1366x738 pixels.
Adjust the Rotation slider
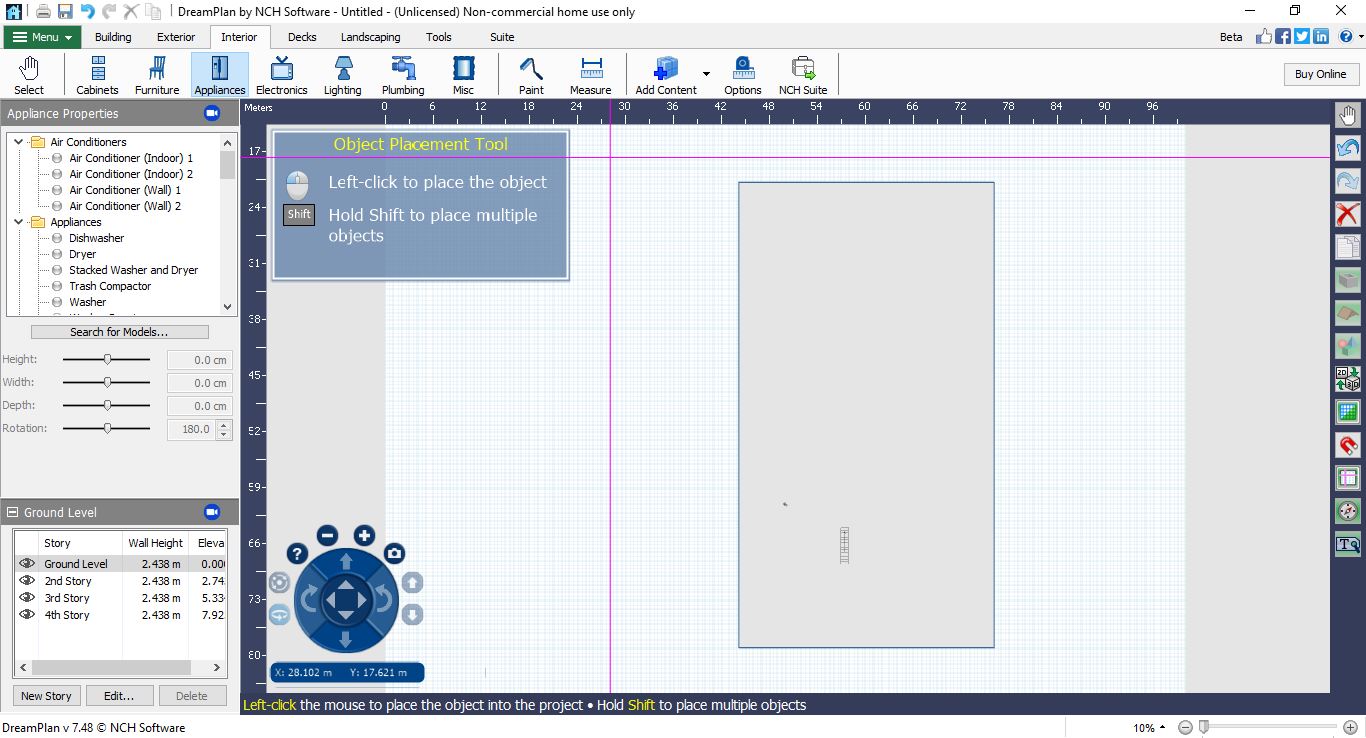[x=107, y=428]
